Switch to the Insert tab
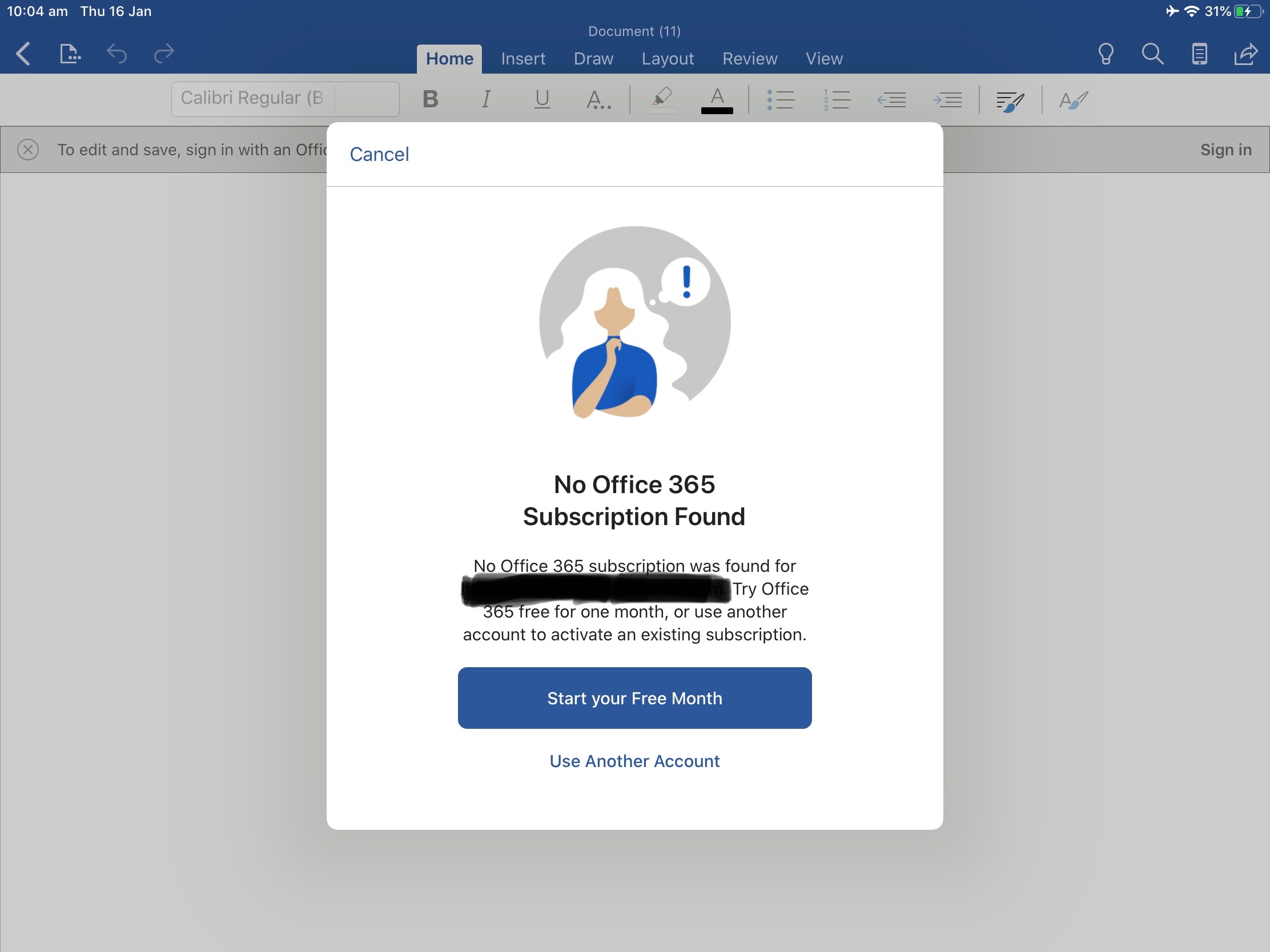This screenshot has width=1270, height=952. (x=523, y=59)
